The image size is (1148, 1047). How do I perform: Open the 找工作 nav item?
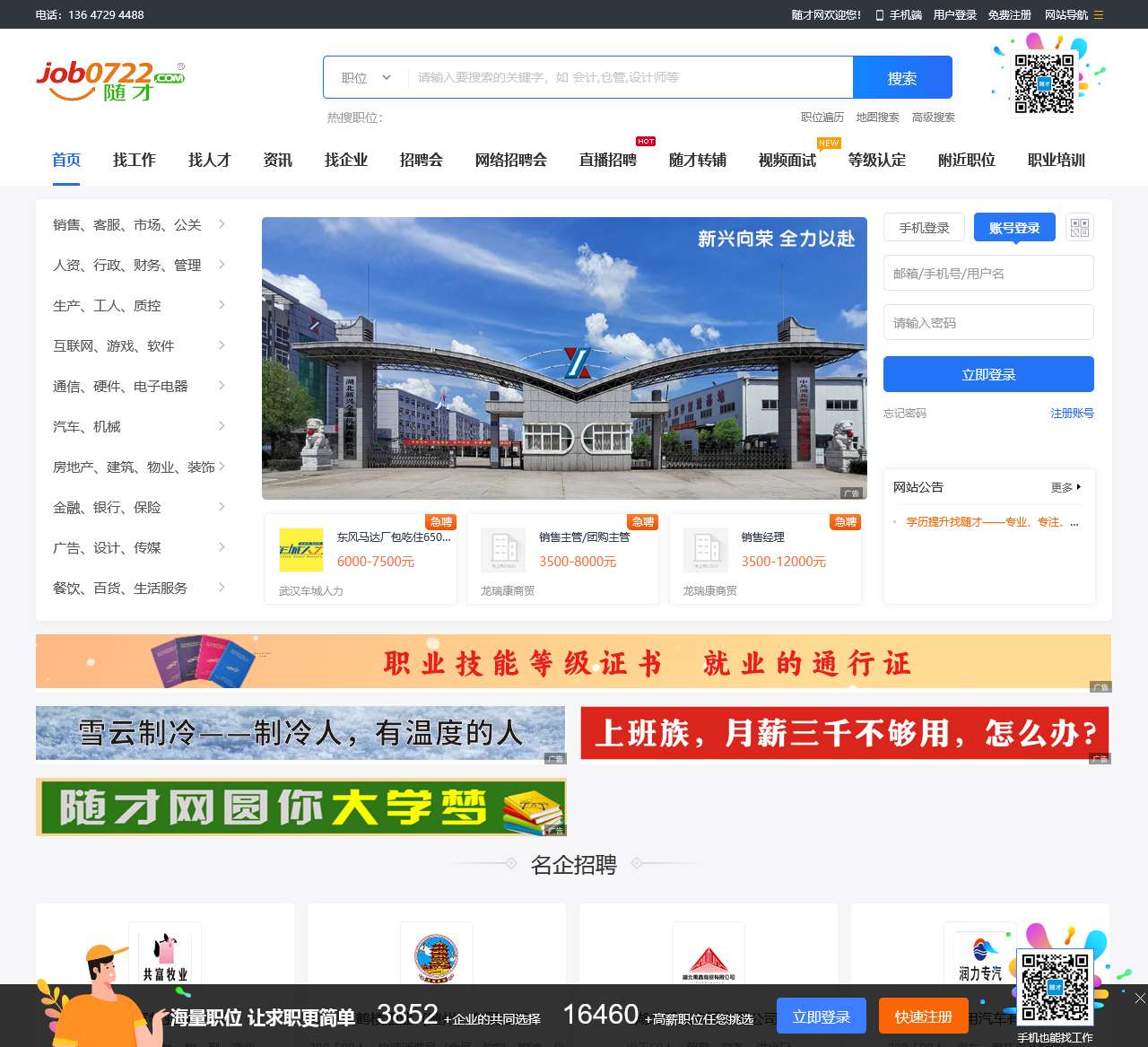[135, 160]
